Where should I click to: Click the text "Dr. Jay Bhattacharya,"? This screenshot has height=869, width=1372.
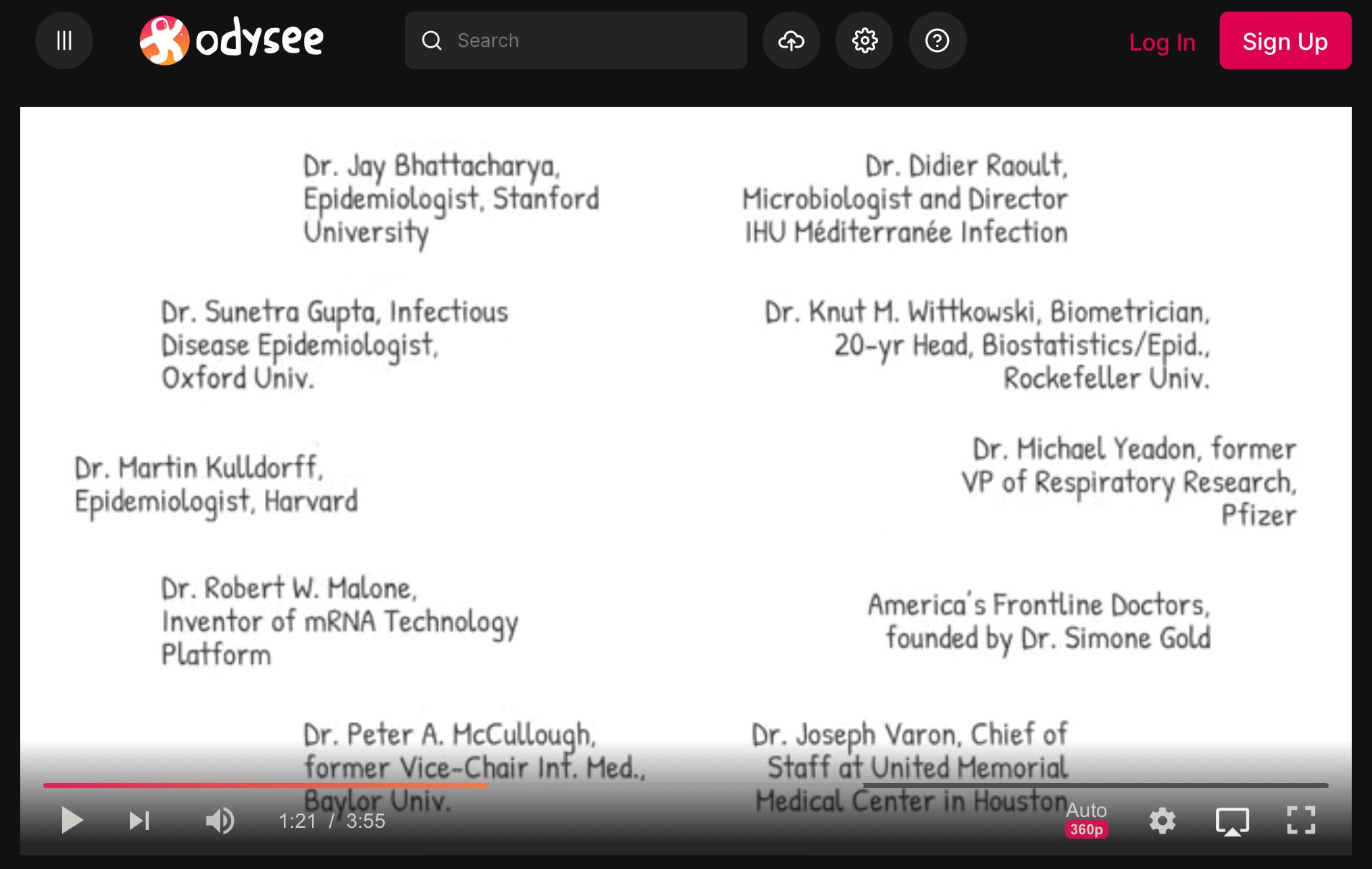[432, 167]
